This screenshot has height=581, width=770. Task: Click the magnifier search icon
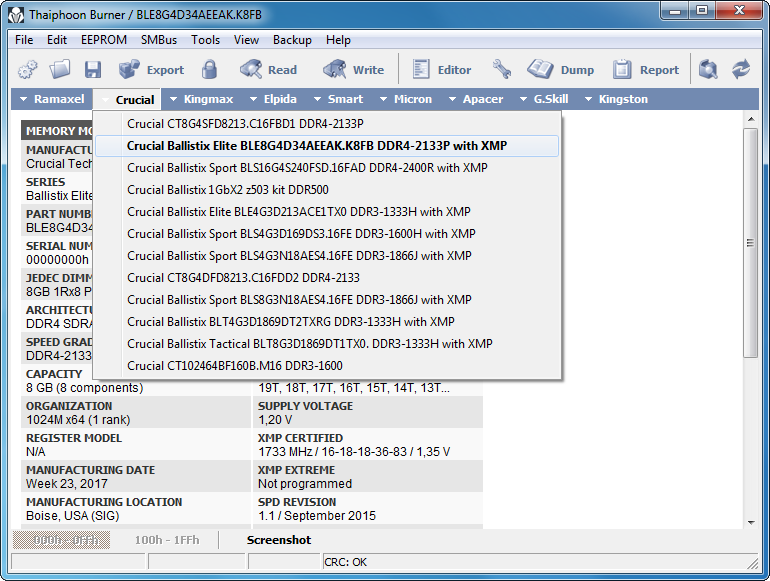coord(708,69)
